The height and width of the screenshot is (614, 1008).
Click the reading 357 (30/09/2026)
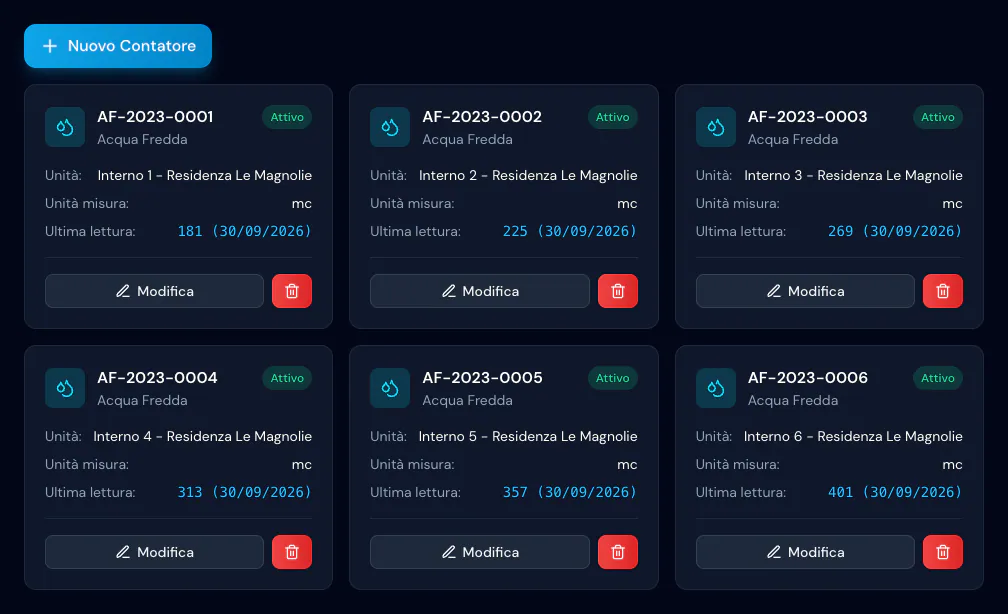pyautogui.click(x=570, y=492)
